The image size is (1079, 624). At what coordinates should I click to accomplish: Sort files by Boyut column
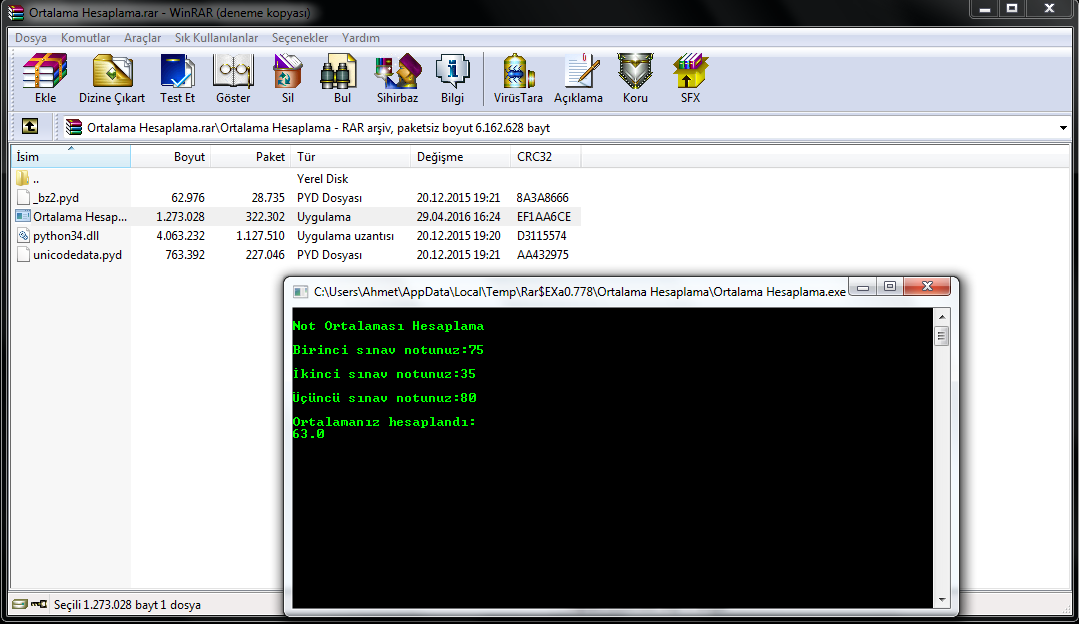pos(171,157)
